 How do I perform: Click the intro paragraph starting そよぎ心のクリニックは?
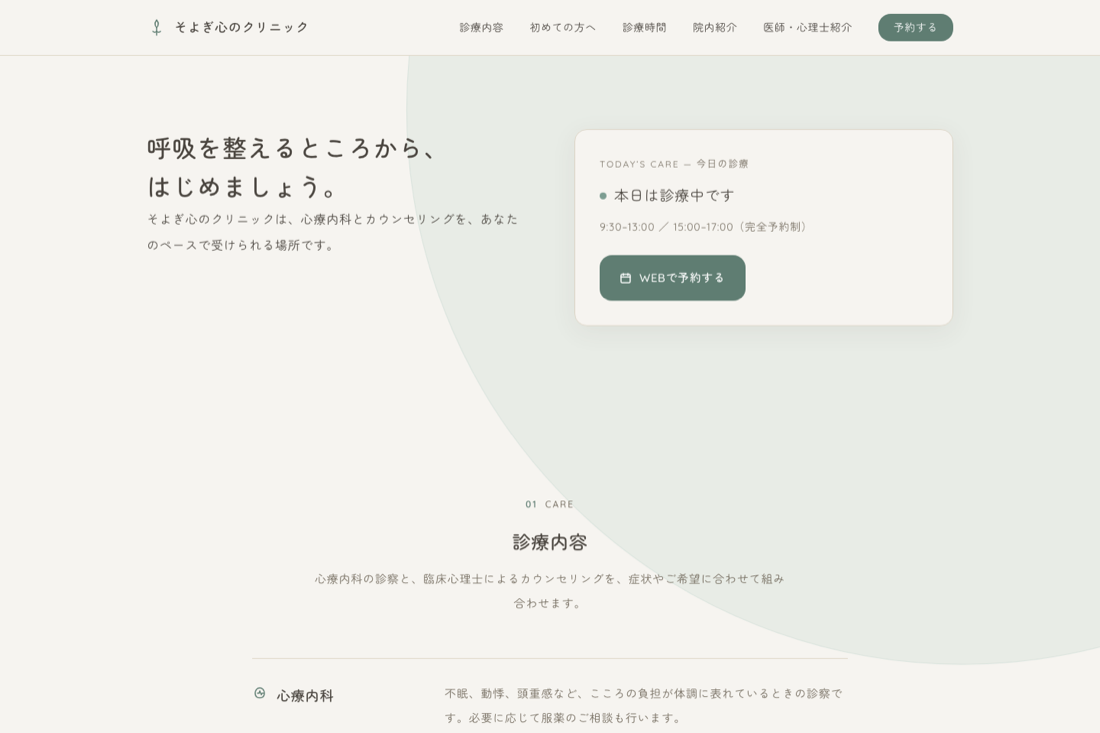pyautogui.click(x=333, y=232)
